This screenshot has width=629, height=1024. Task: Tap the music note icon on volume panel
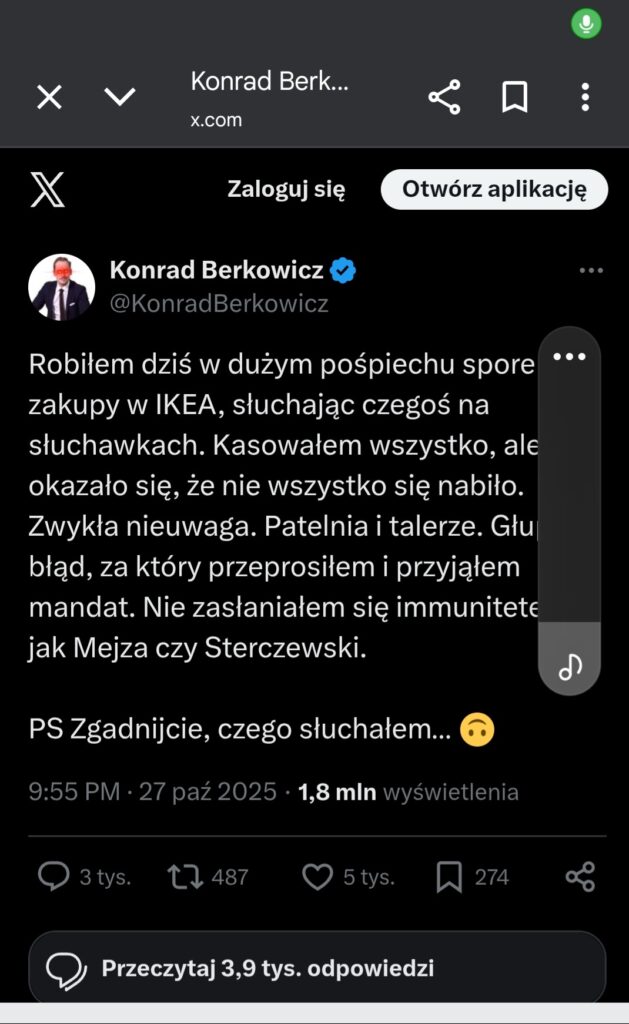(570, 666)
